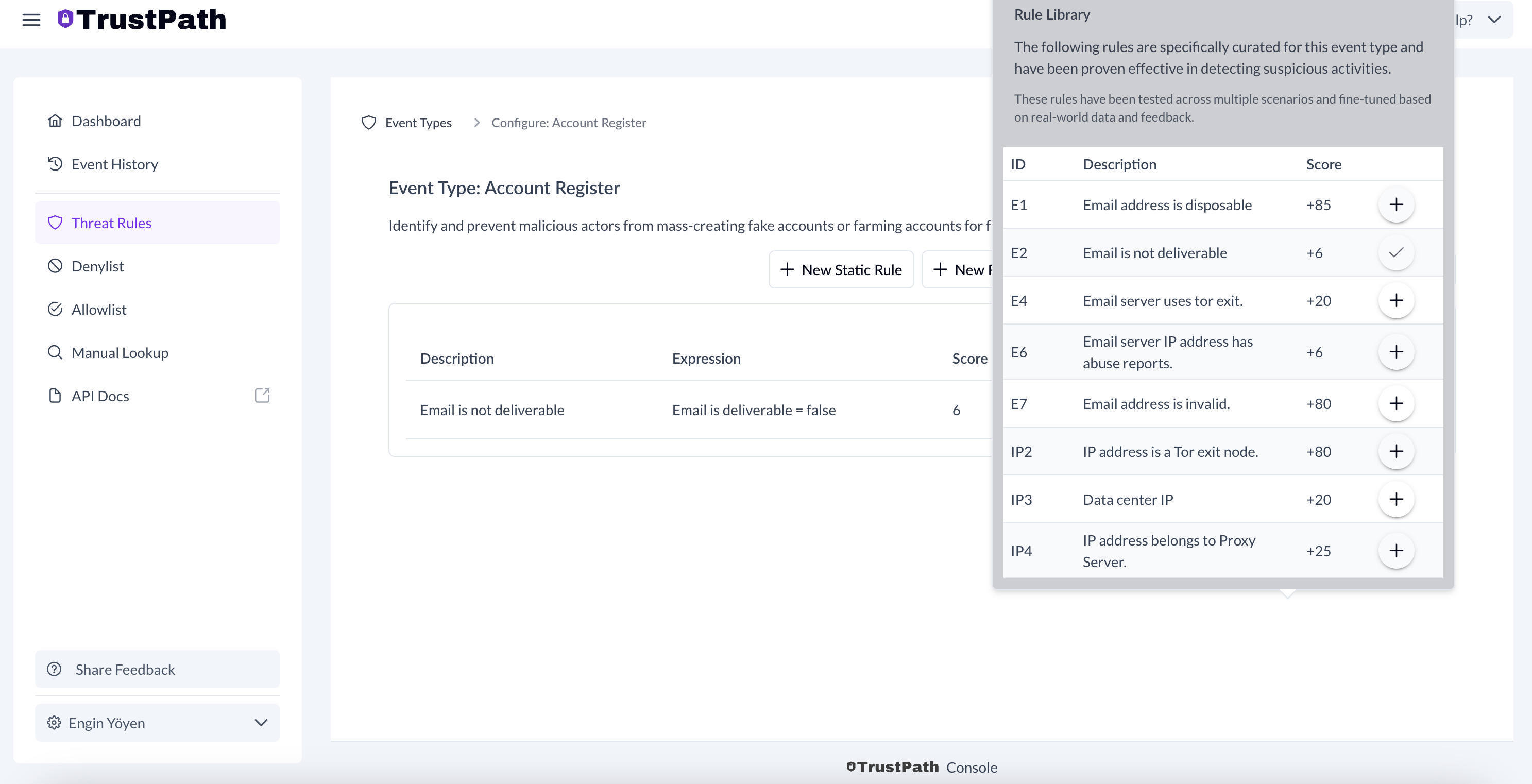Open Share Feedback
The image size is (1532, 784).
pyautogui.click(x=125, y=669)
